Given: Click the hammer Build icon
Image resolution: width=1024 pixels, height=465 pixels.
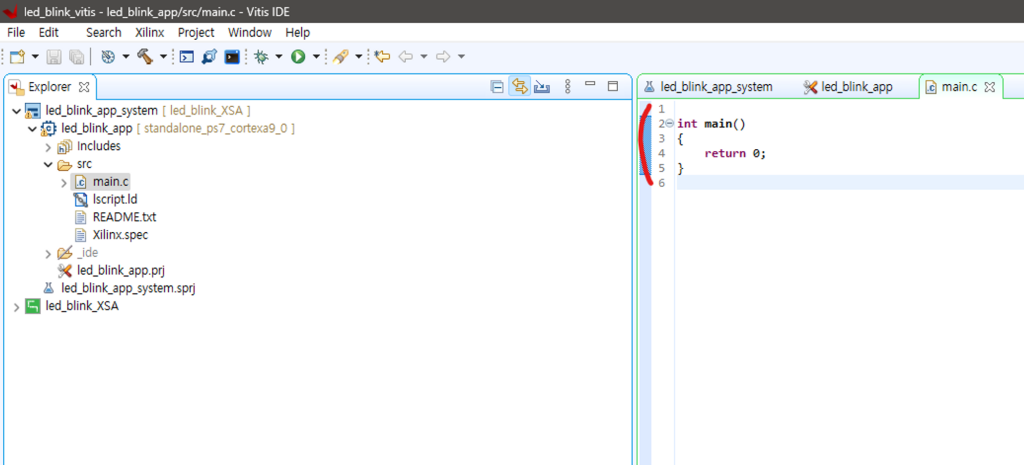Looking at the screenshot, I should tap(145, 57).
